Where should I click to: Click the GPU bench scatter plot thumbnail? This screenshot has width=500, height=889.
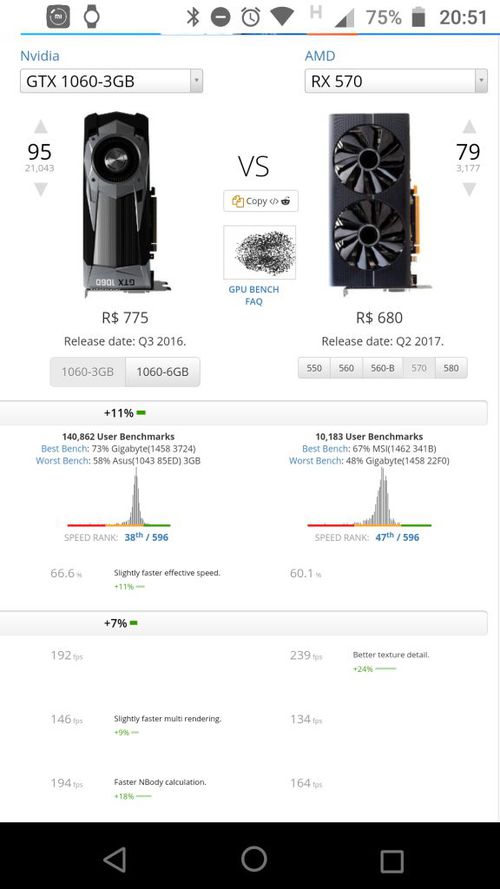(x=260, y=252)
